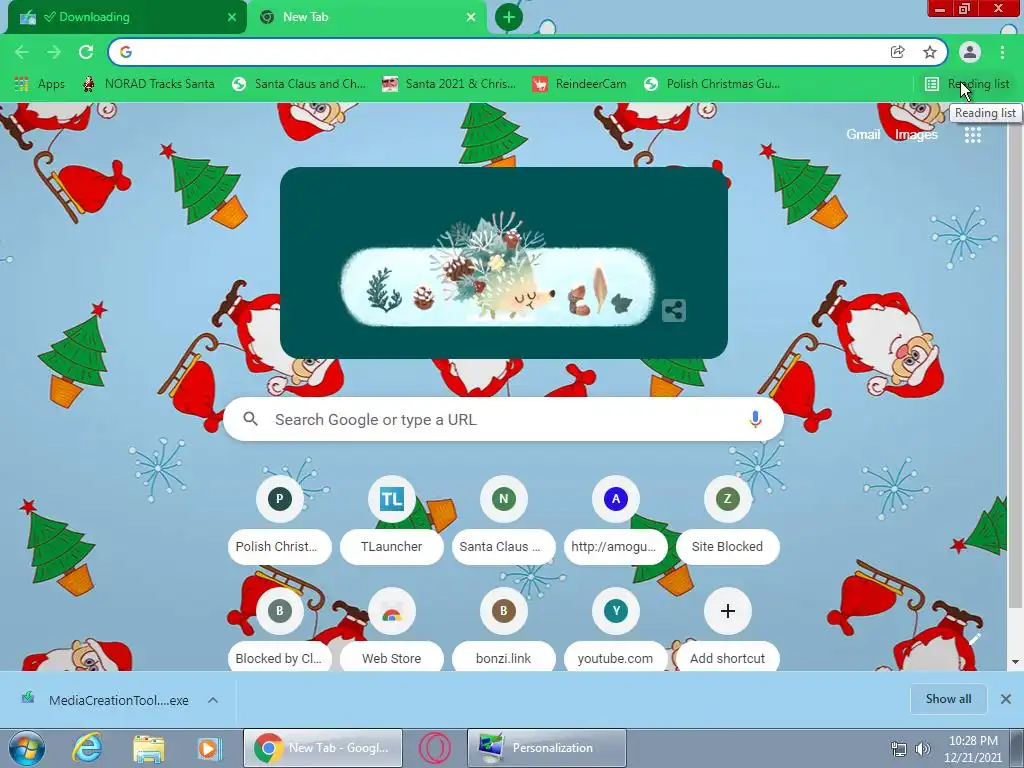Click the Gmail link
Image resolution: width=1024 pixels, height=768 pixels.
click(863, 134)
